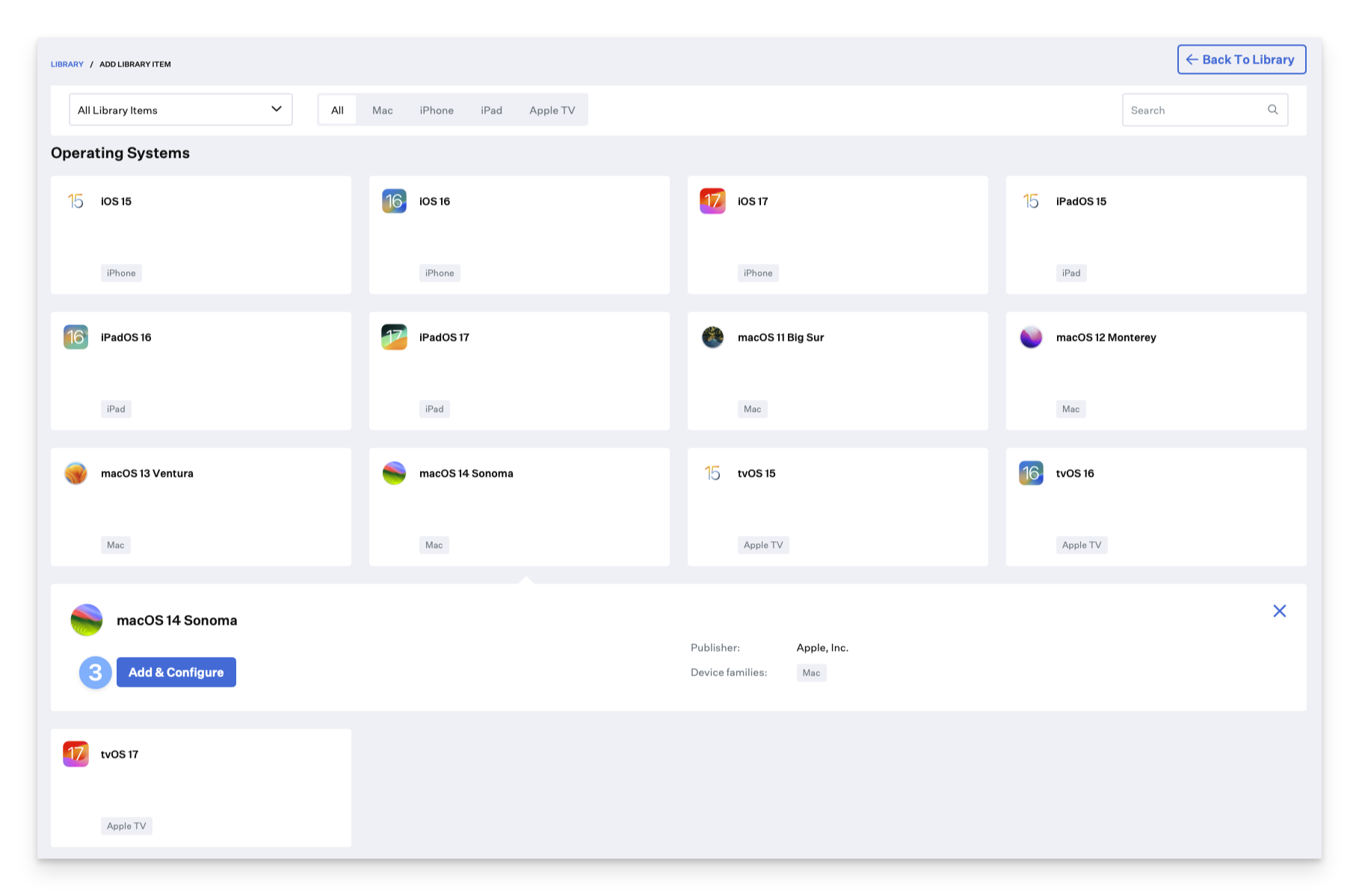Click the Sonoma icon in the detail panel
The image size is (1359, 896).
[87, 620]
